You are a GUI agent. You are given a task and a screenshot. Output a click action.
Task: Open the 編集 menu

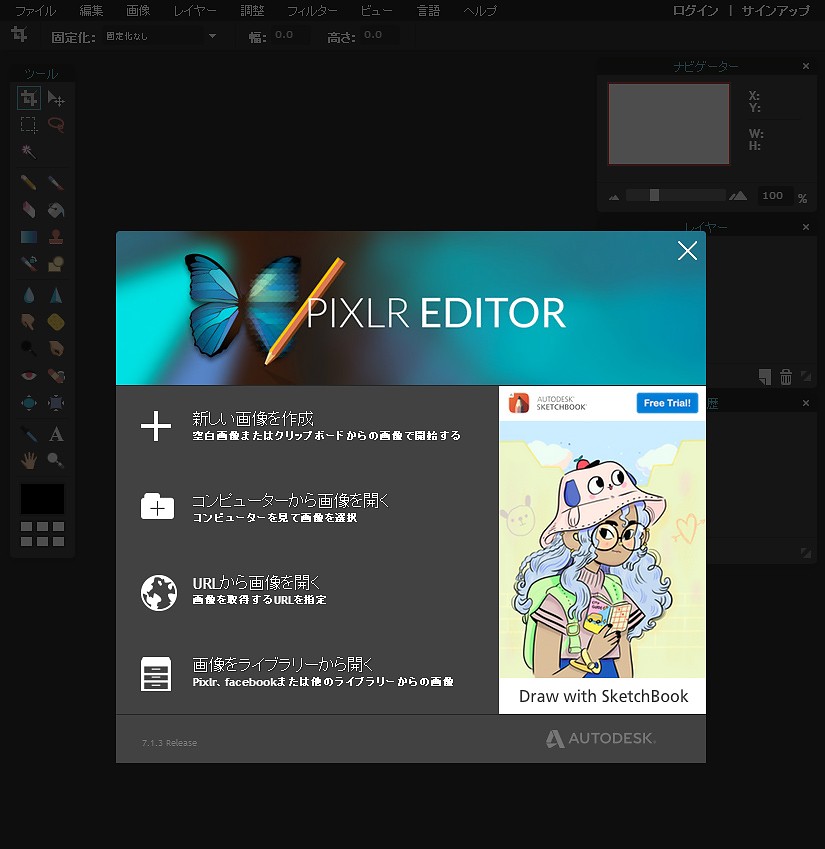pos(91,11)
